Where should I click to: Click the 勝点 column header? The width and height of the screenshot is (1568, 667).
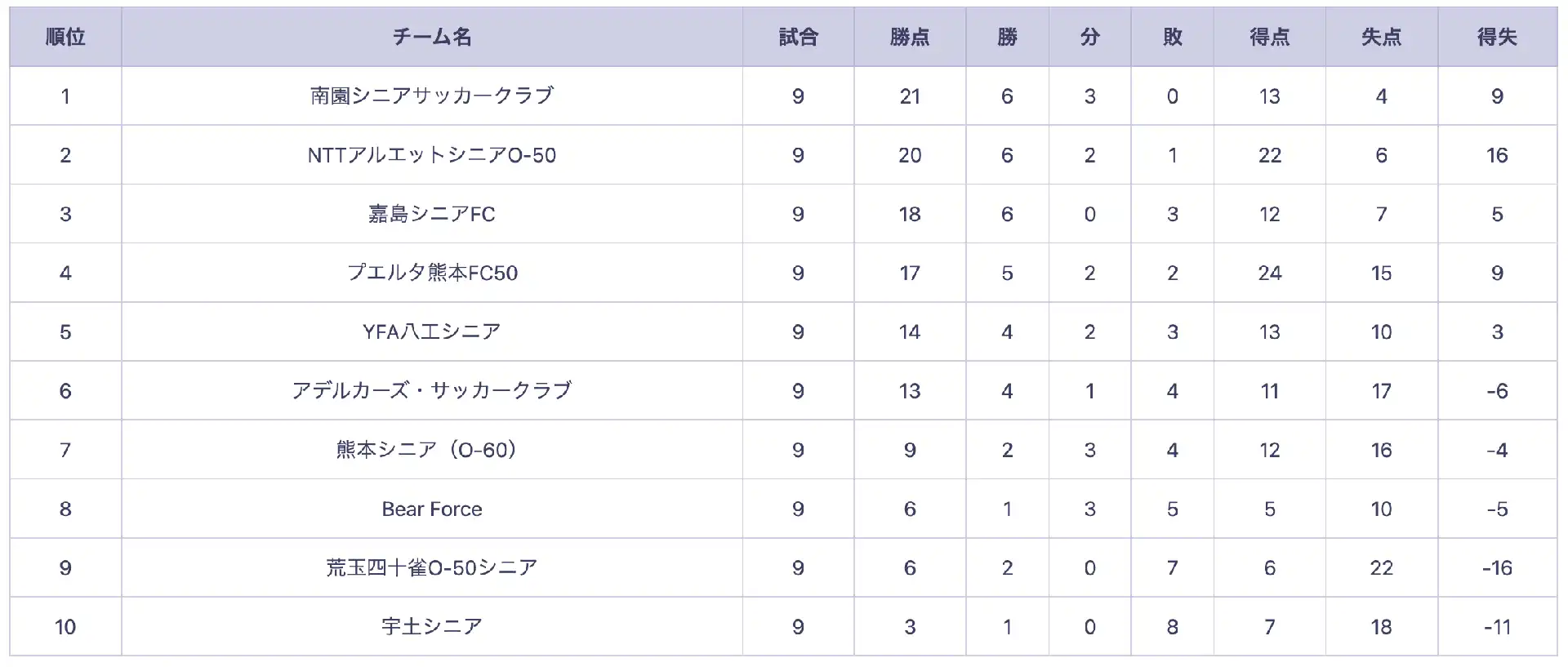point(910,37)
